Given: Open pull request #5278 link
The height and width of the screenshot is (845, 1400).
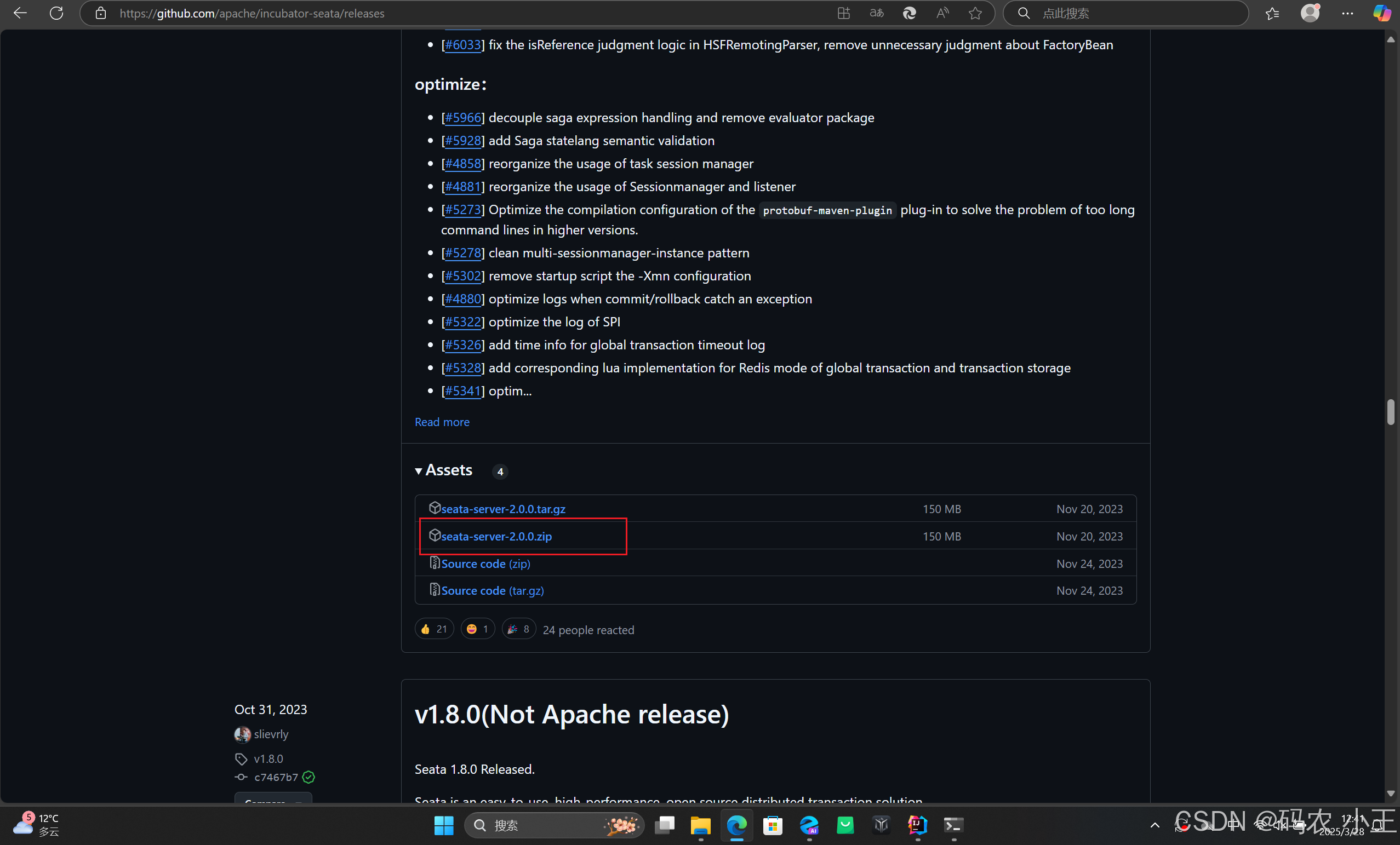Looking at the screenshot, I should click(x=462, y=252).
